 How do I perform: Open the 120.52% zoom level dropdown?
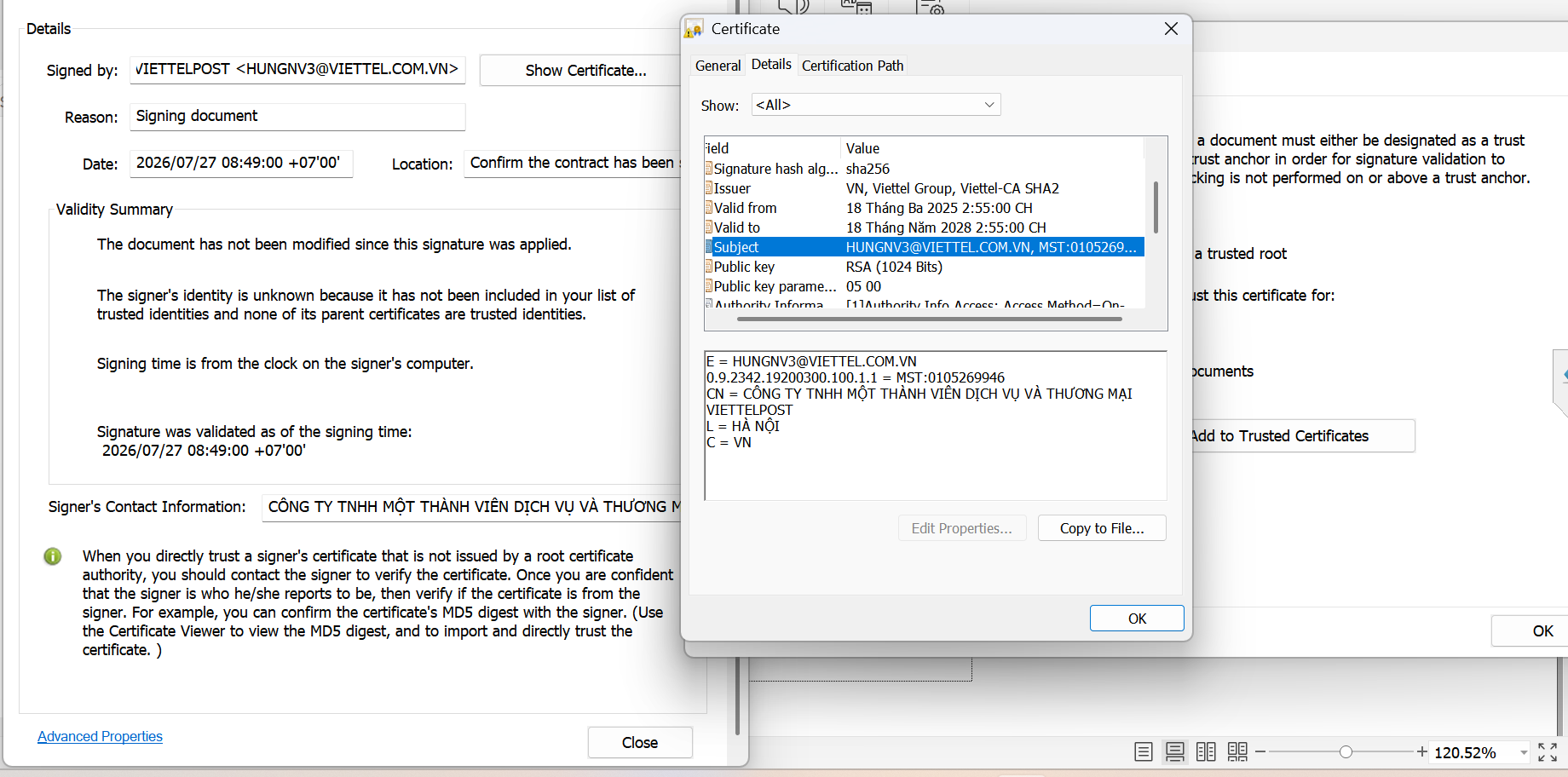click(1524, 752)
